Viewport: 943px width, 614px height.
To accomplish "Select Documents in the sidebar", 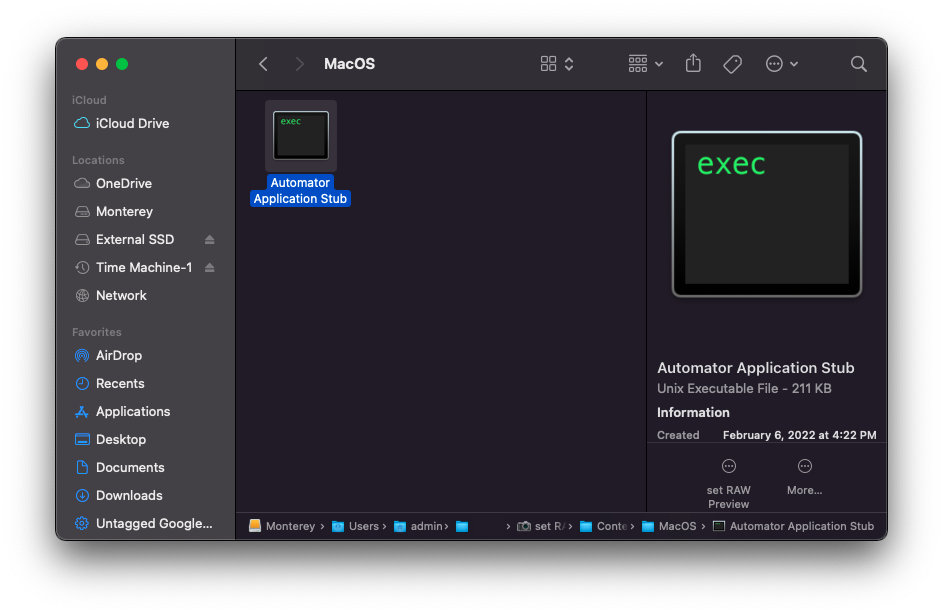I will coord(129,467).
